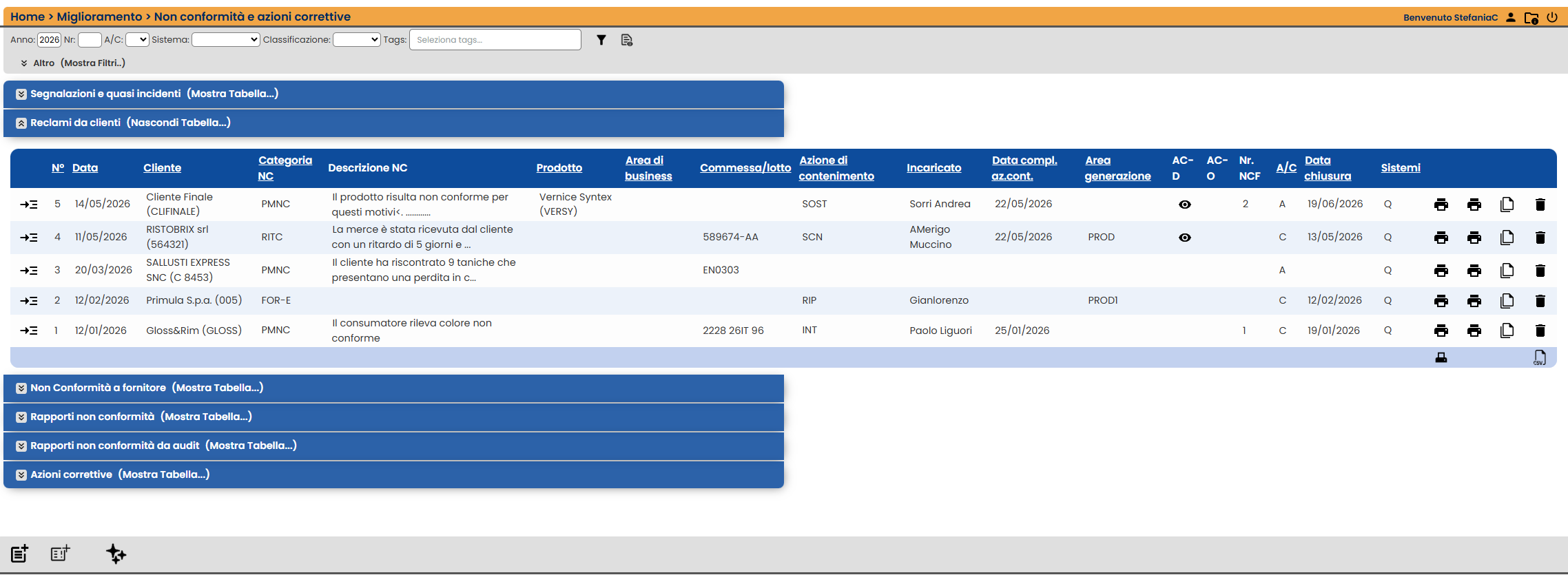Viewport: 1568px width, 575px height.
Task: Sort by Azione di contenimento header
Action: click(x=836, y=168)
